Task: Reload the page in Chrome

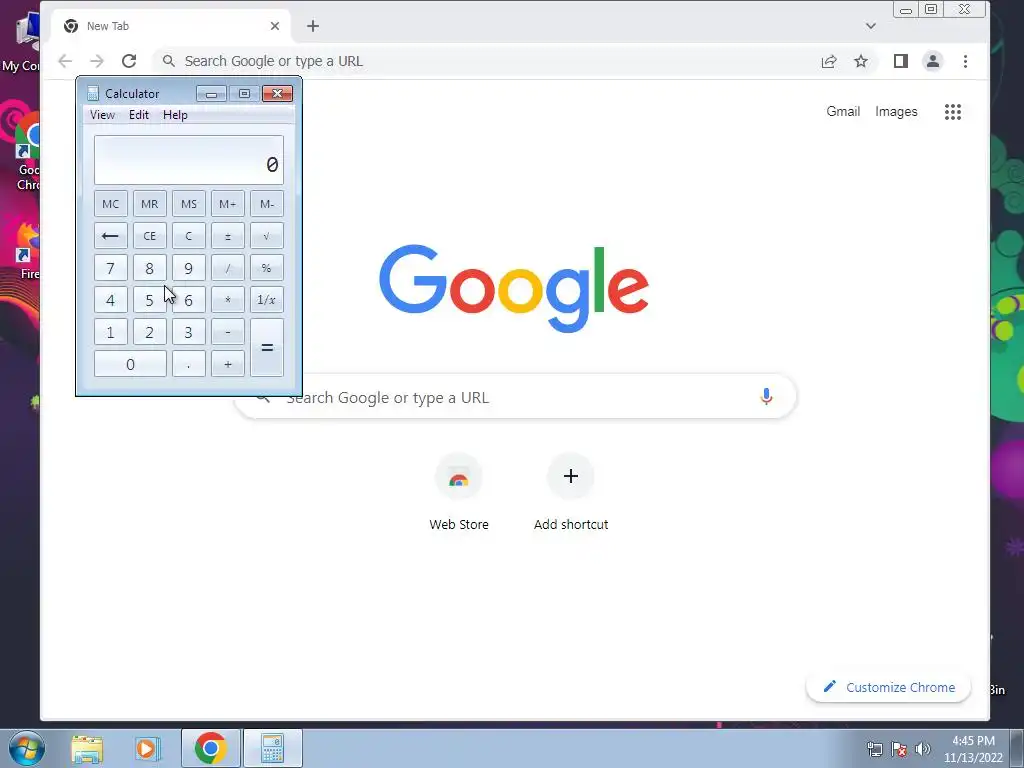Action: pyautogui.click(x=129, y=61)
